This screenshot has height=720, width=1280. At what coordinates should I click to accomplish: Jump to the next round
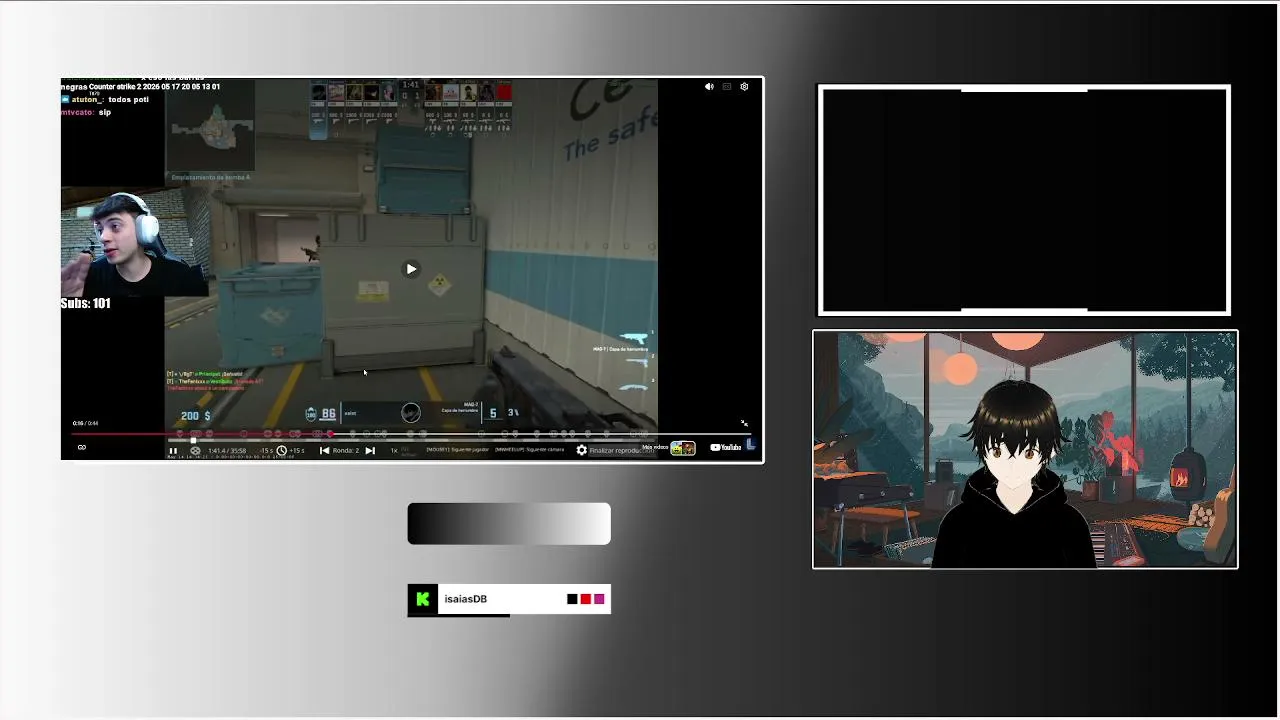(x=370, y=451)
